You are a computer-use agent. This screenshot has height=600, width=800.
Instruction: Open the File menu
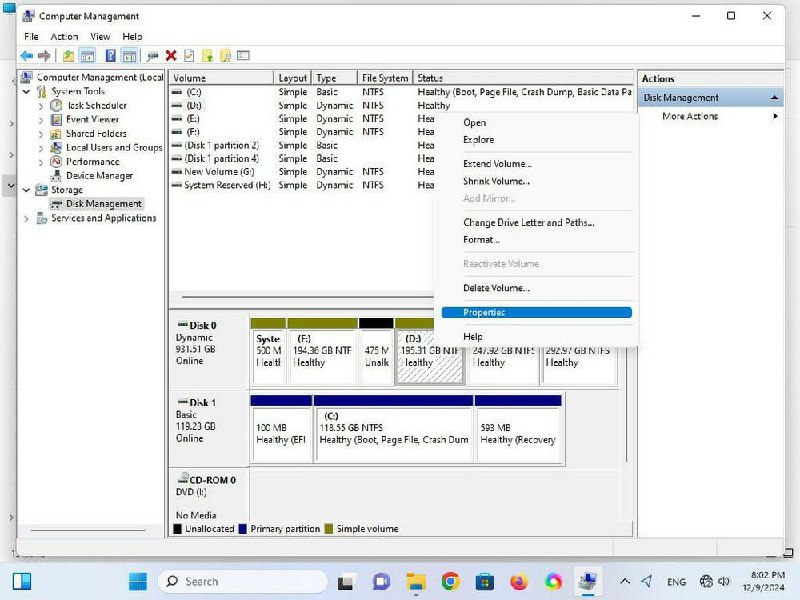[x=31, y=37]
